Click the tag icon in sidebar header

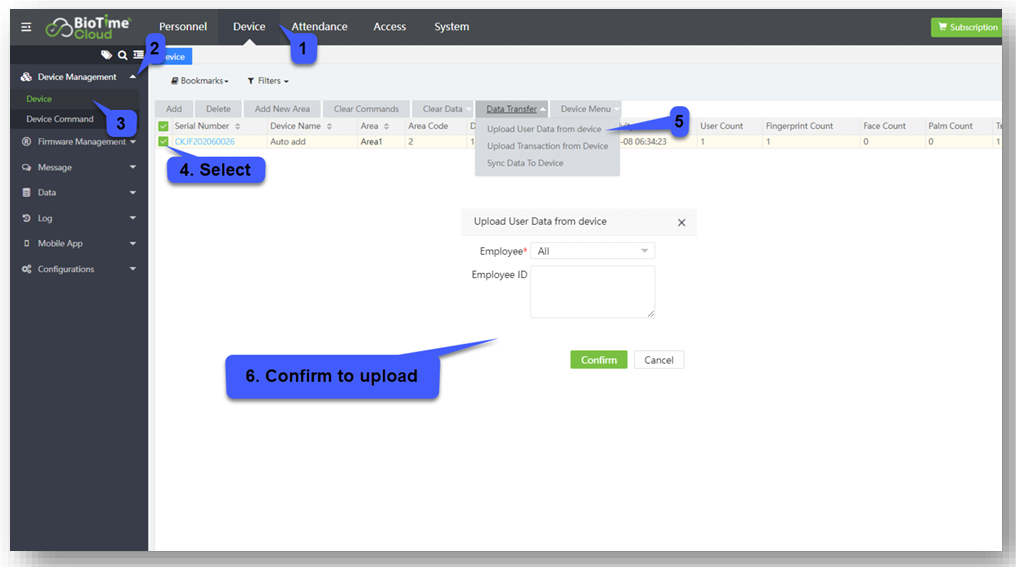coord(106,55)
